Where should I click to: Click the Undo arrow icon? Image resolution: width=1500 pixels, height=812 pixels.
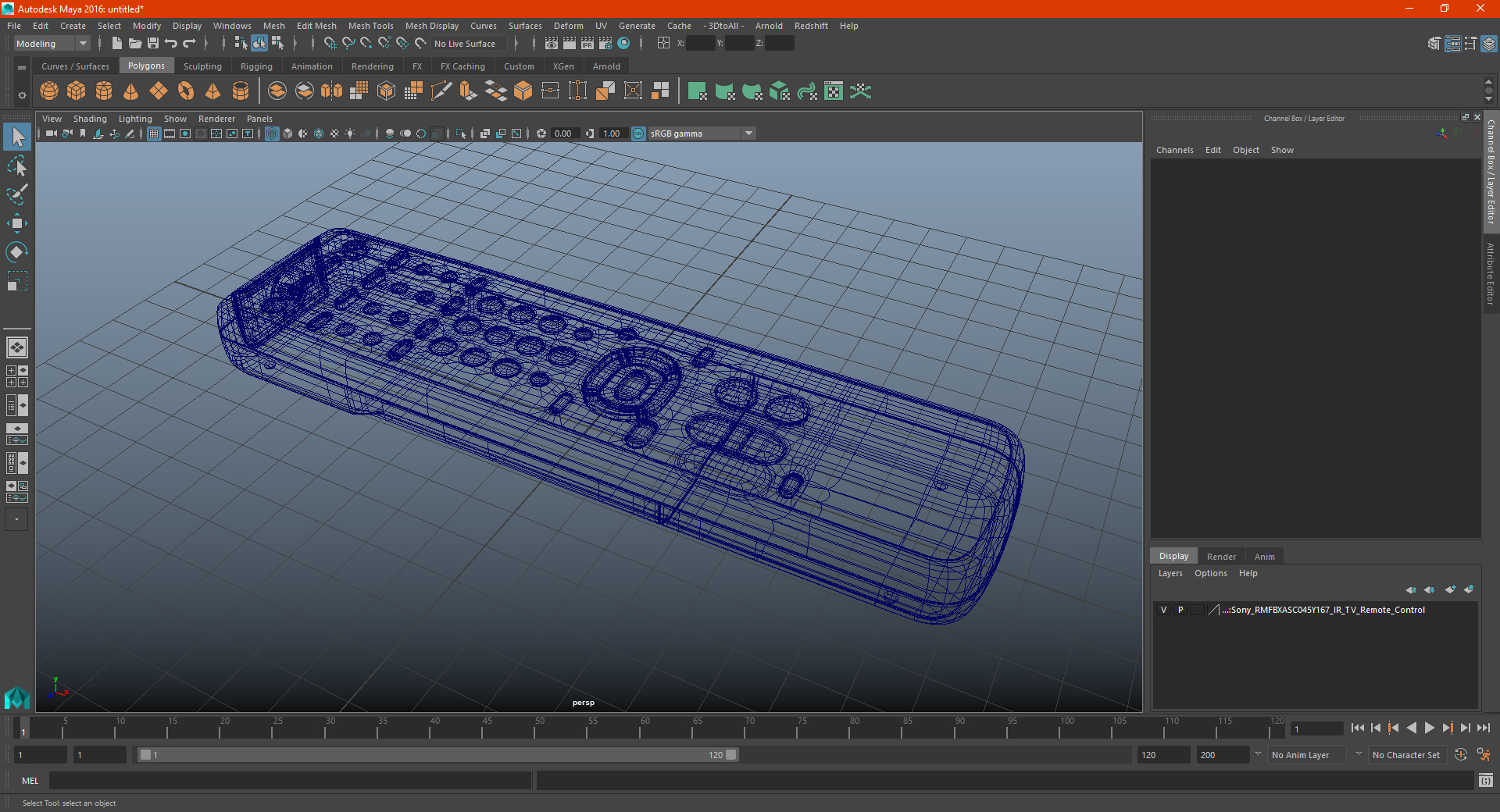pyautogui.click(x=171, y=44)
